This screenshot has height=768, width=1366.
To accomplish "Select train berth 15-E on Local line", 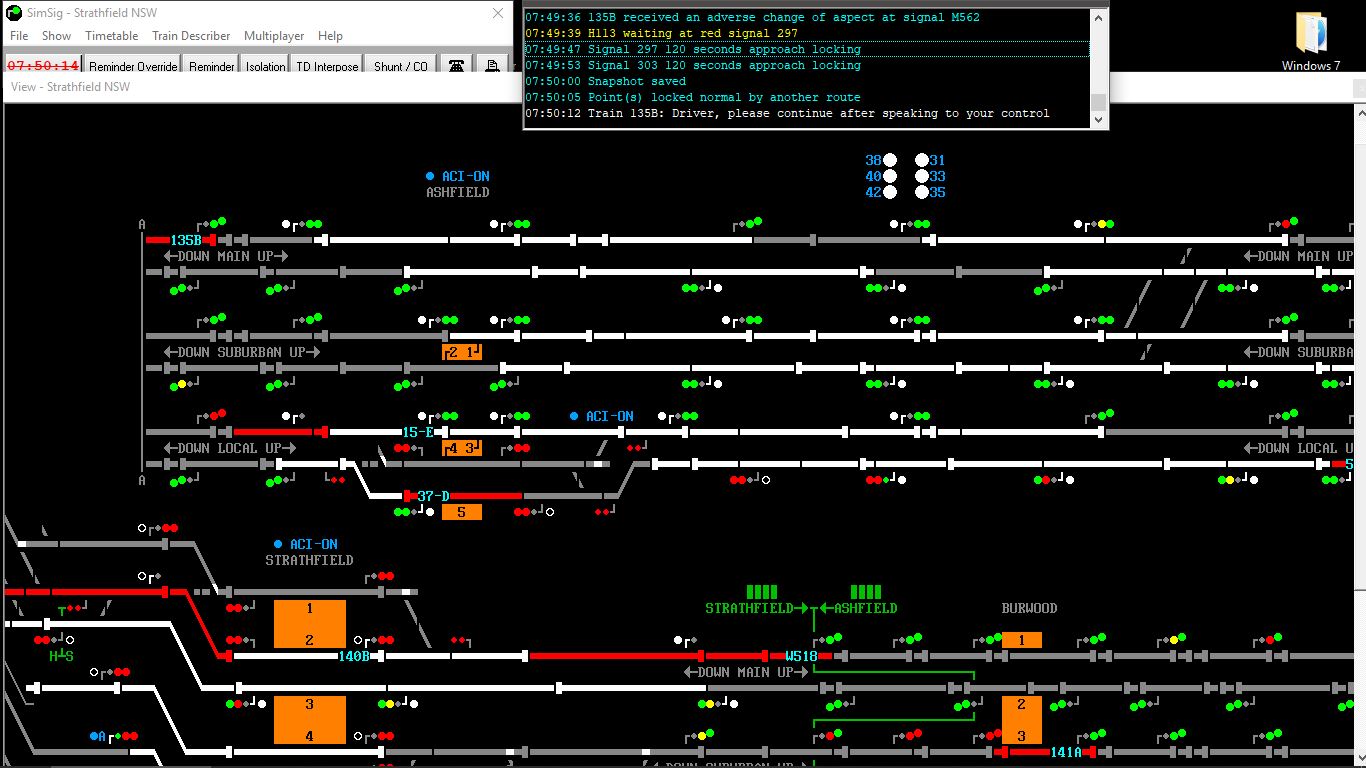I will coord(418,432).
